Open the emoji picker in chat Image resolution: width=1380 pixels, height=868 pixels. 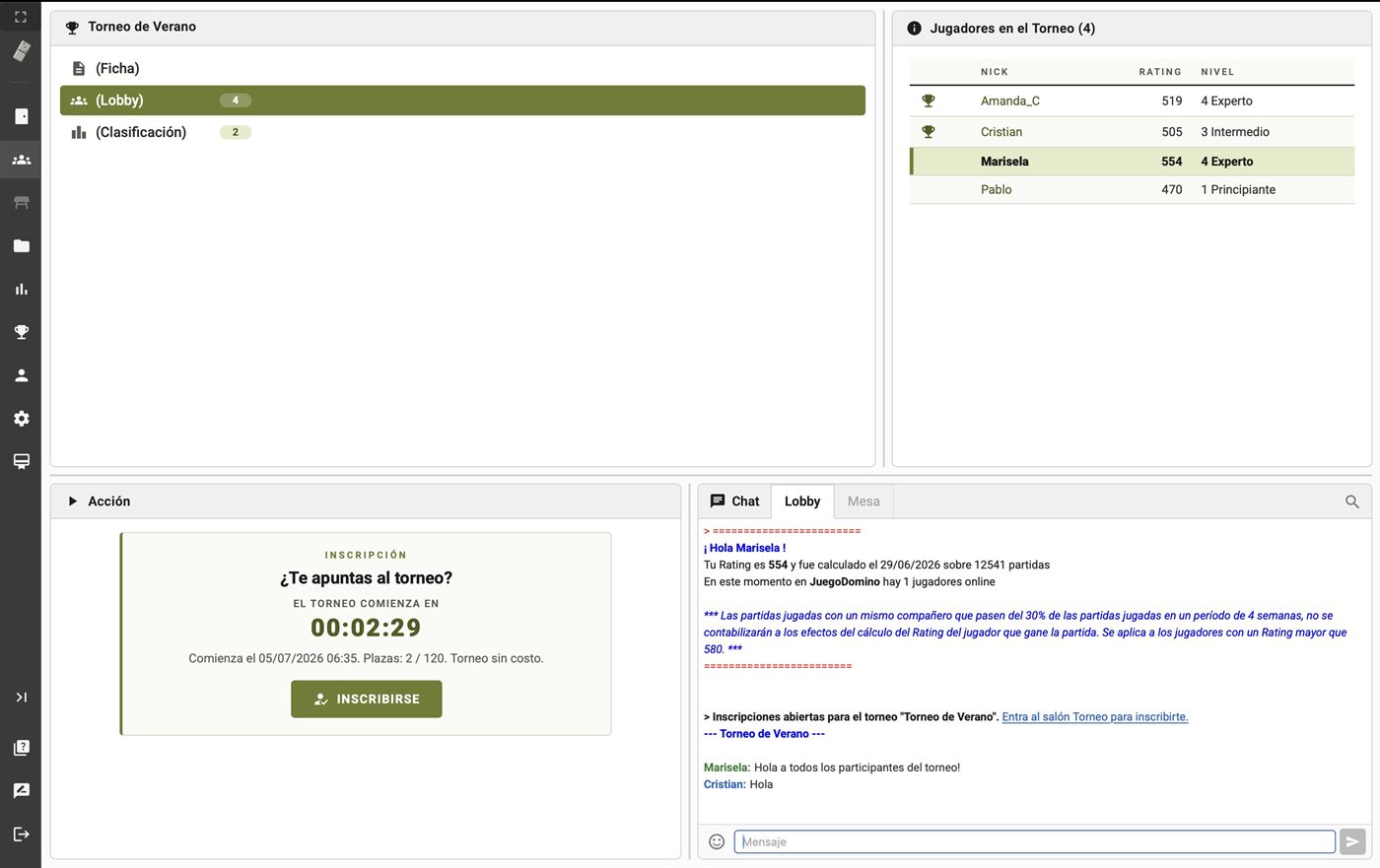(x=717, y=841)
